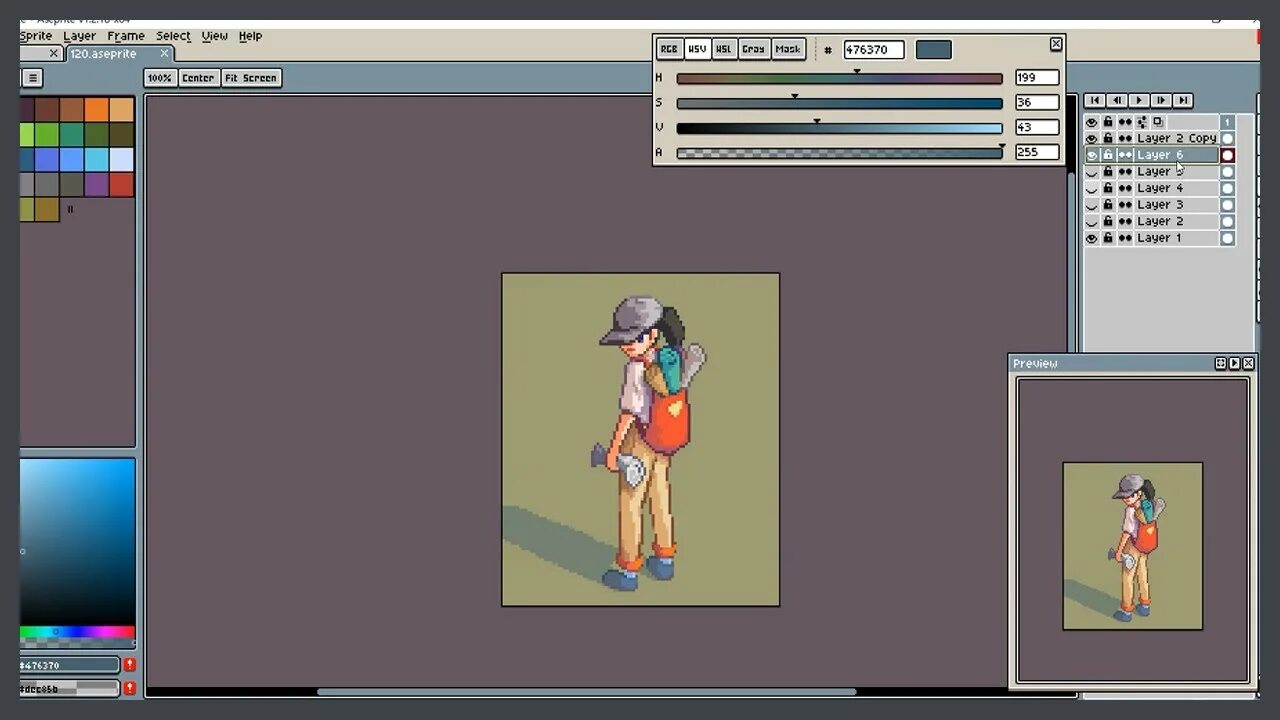Lock Layer 2 Copy
The width and height of the screenshot is (1280, 720).
1108,138
